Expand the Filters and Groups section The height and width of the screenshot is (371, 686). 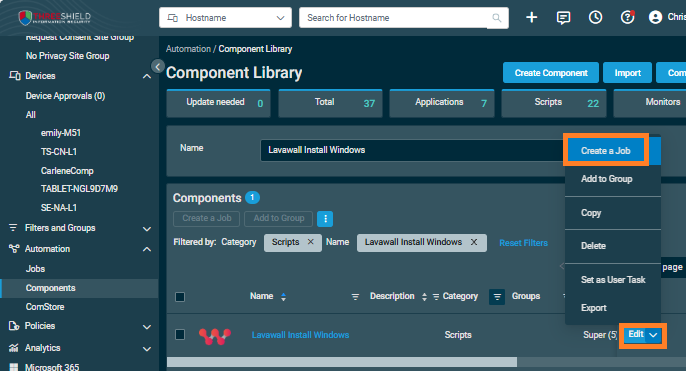pos(147,228)
